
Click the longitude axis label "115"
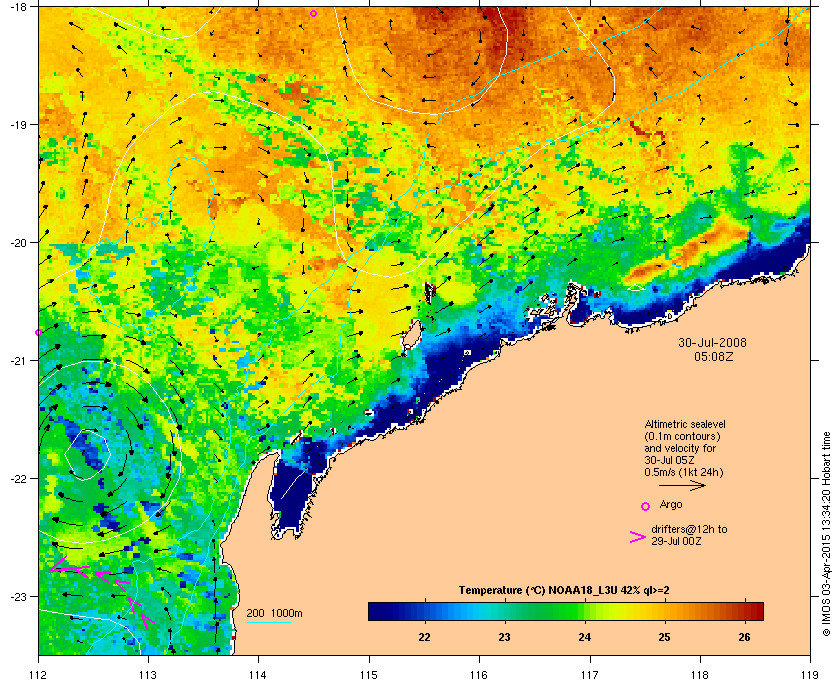(x=369, y=675)
